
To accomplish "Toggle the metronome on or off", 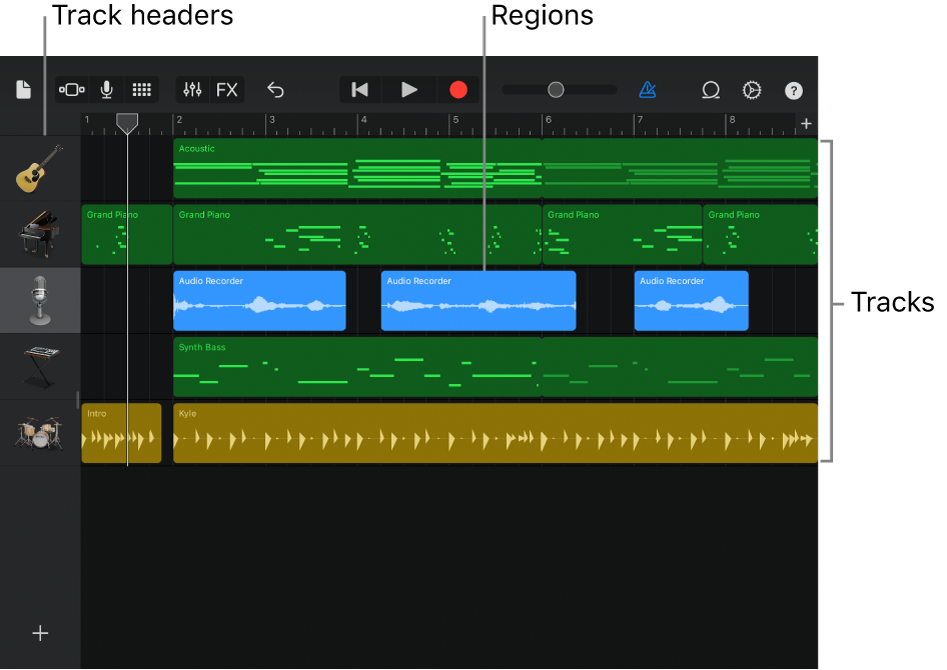I will pos(648,90).
